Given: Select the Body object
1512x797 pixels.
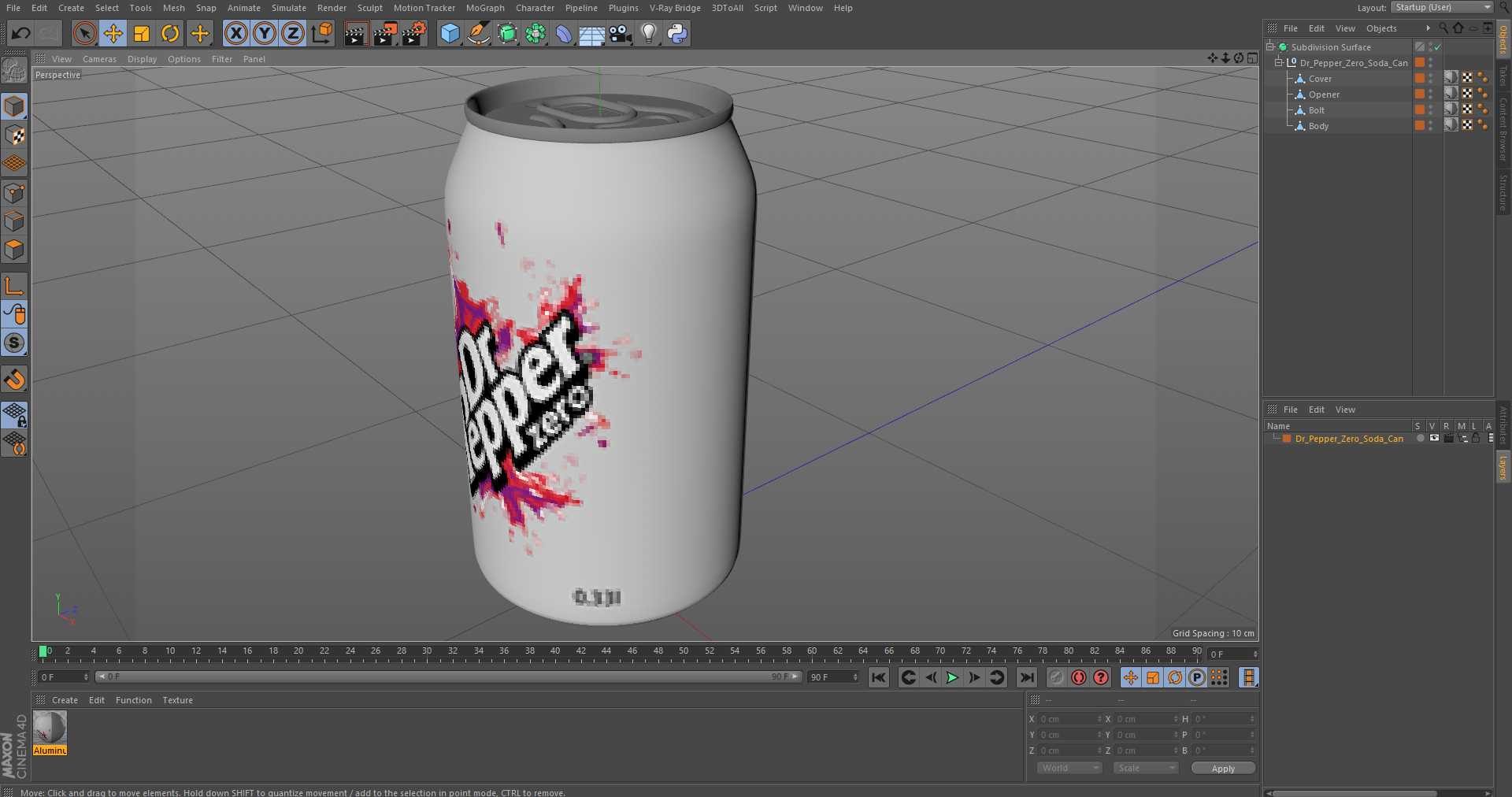Looking at the screenshot, I should [x=1318, y=126].
